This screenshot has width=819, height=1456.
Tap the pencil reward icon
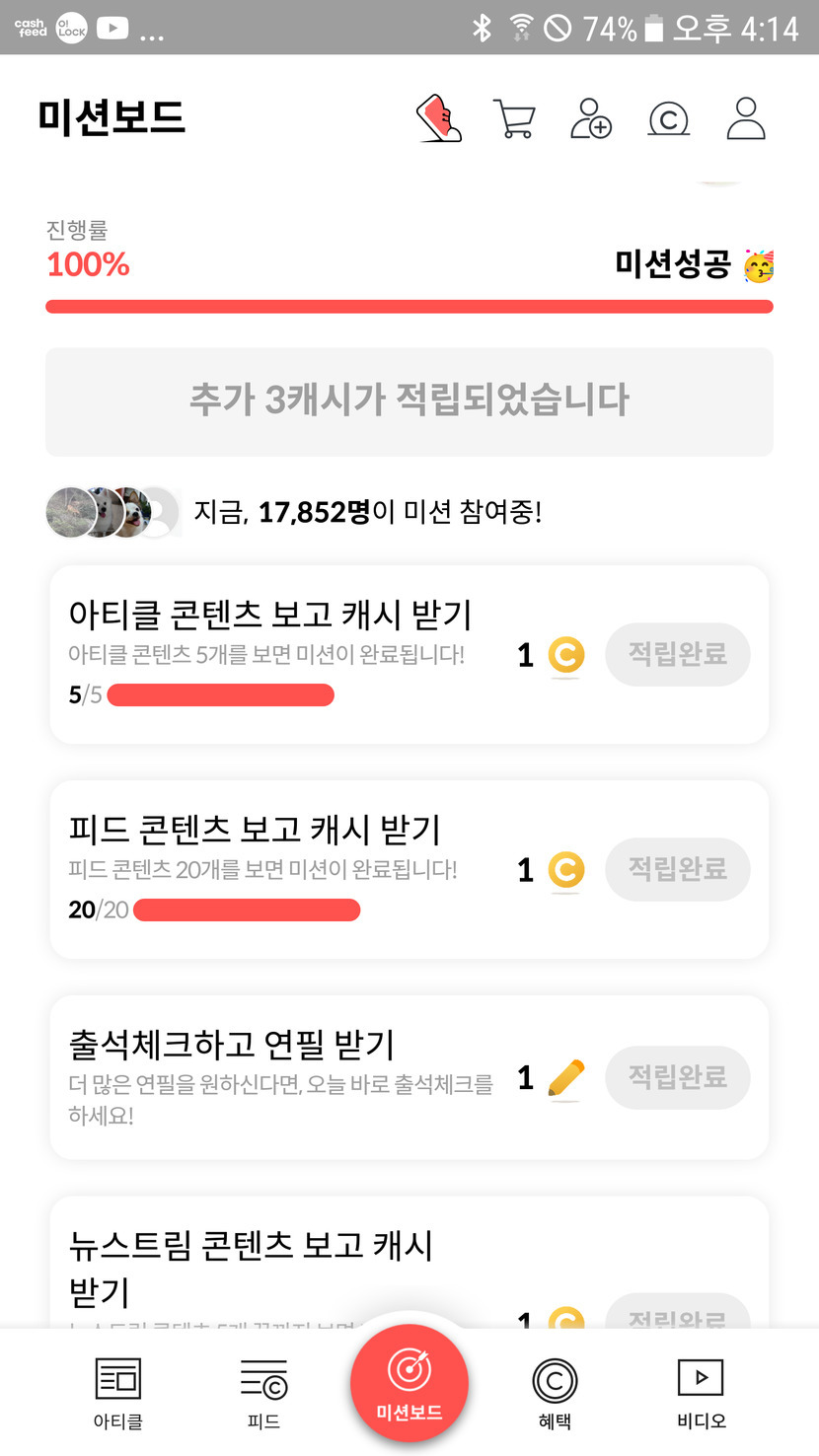565,1078
